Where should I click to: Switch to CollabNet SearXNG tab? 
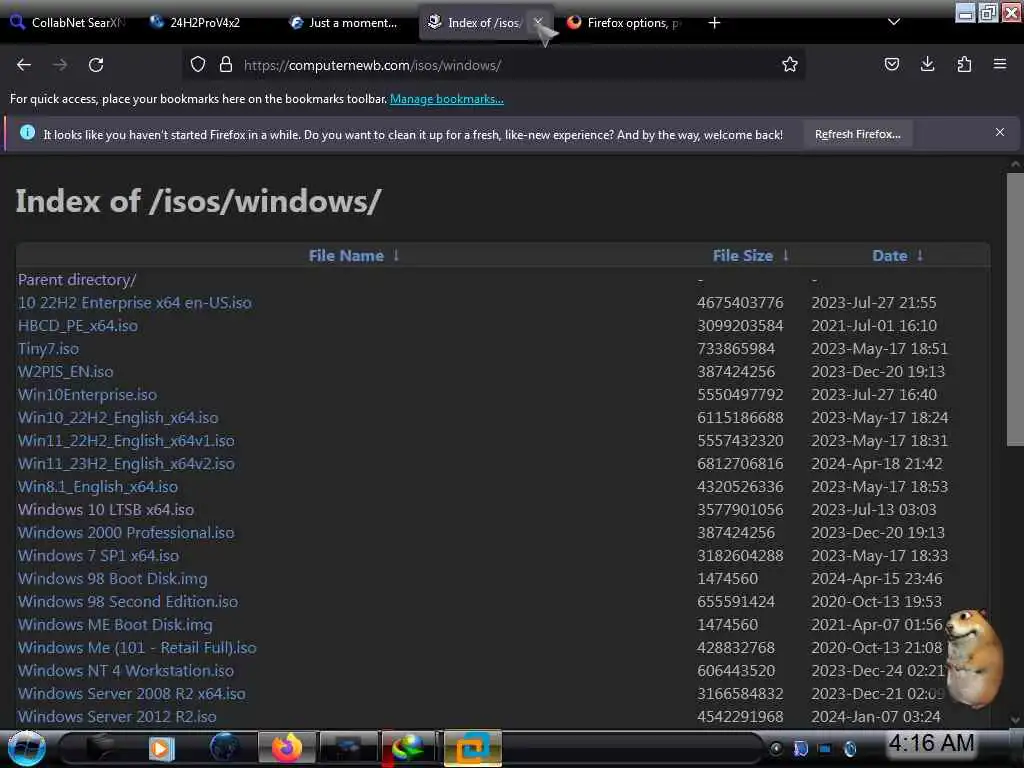[69, 23]
